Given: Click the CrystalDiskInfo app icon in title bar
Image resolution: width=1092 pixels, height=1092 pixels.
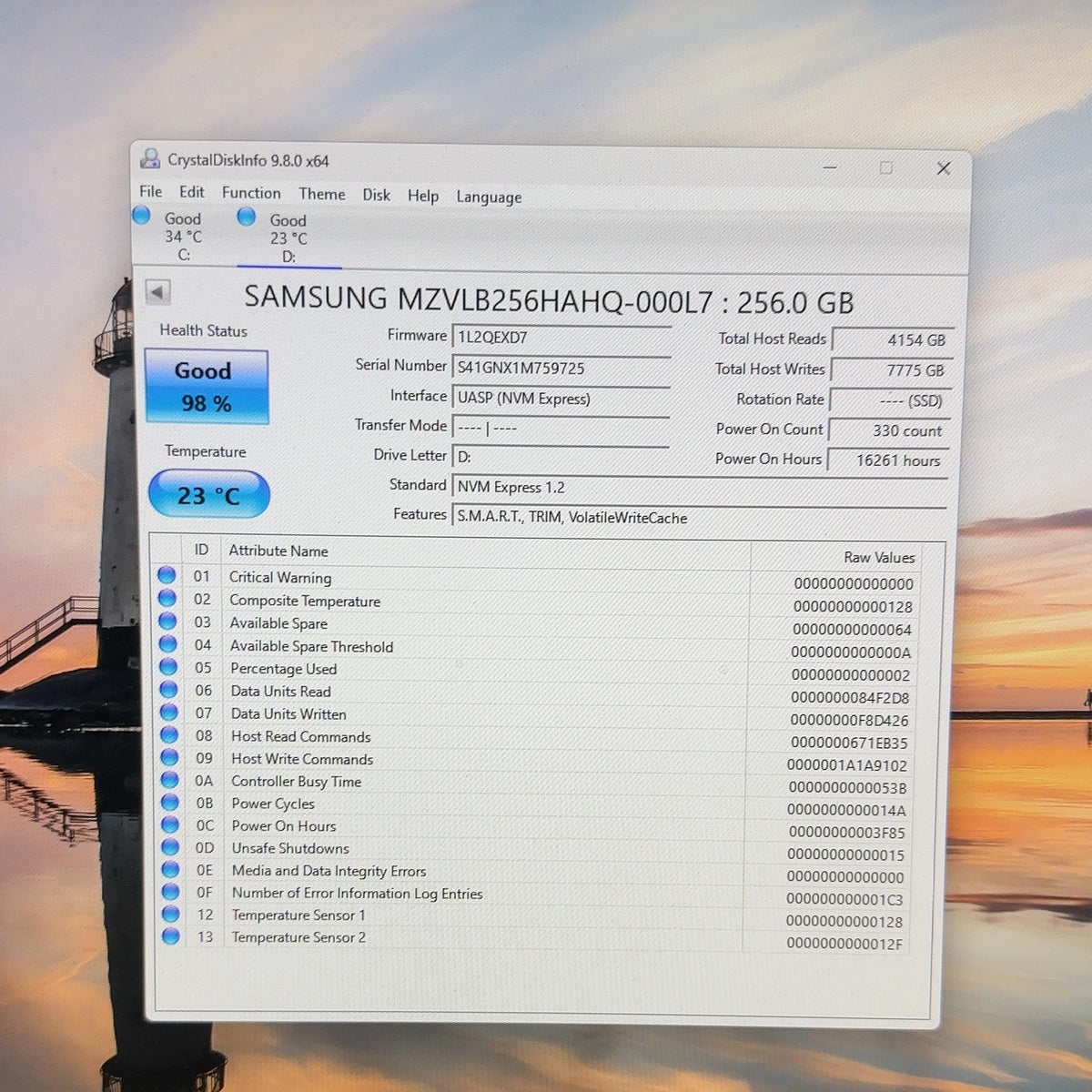Looking at the screenshot, I should [150, 158].
